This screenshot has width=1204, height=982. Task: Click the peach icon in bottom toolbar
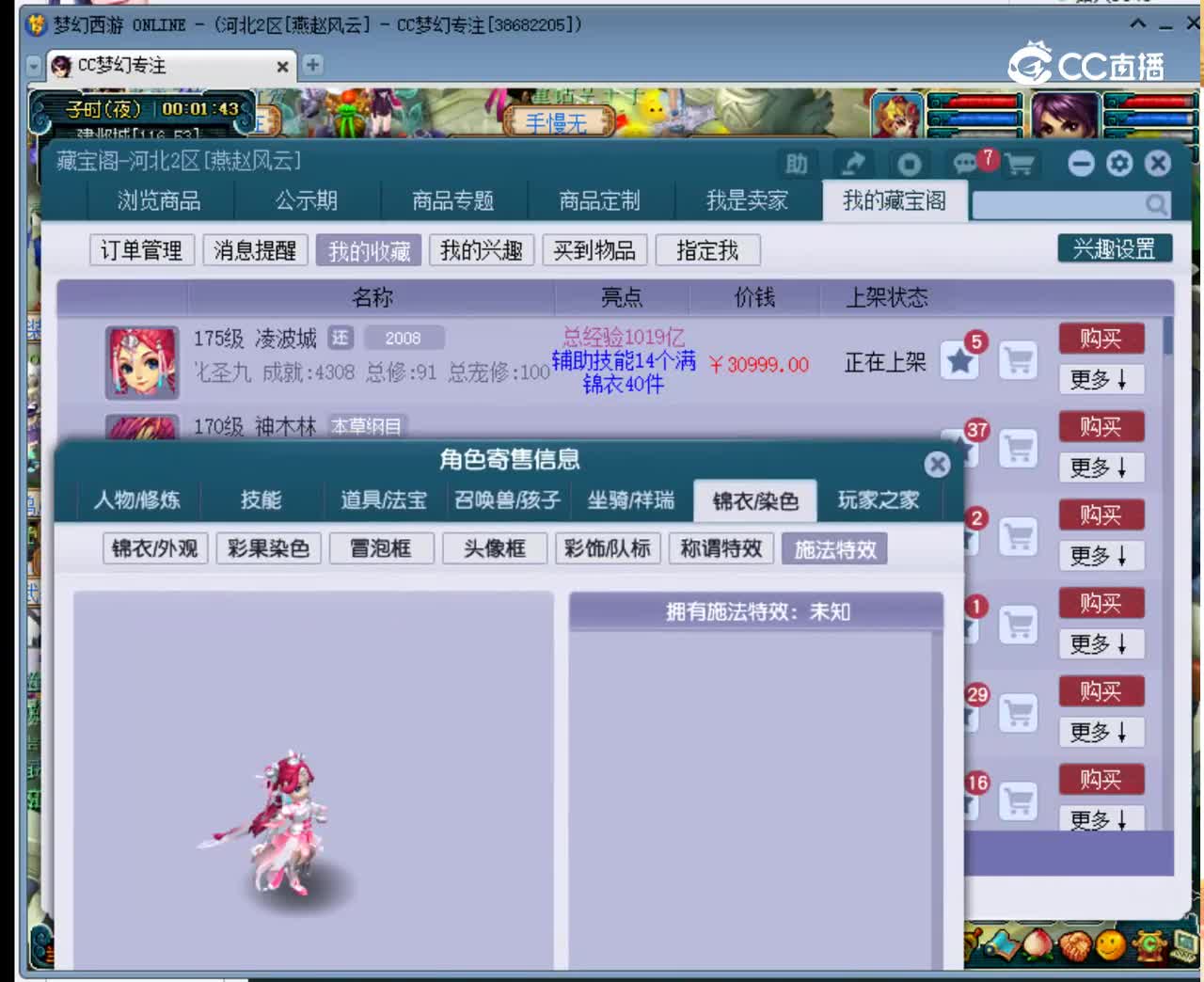1038,943
